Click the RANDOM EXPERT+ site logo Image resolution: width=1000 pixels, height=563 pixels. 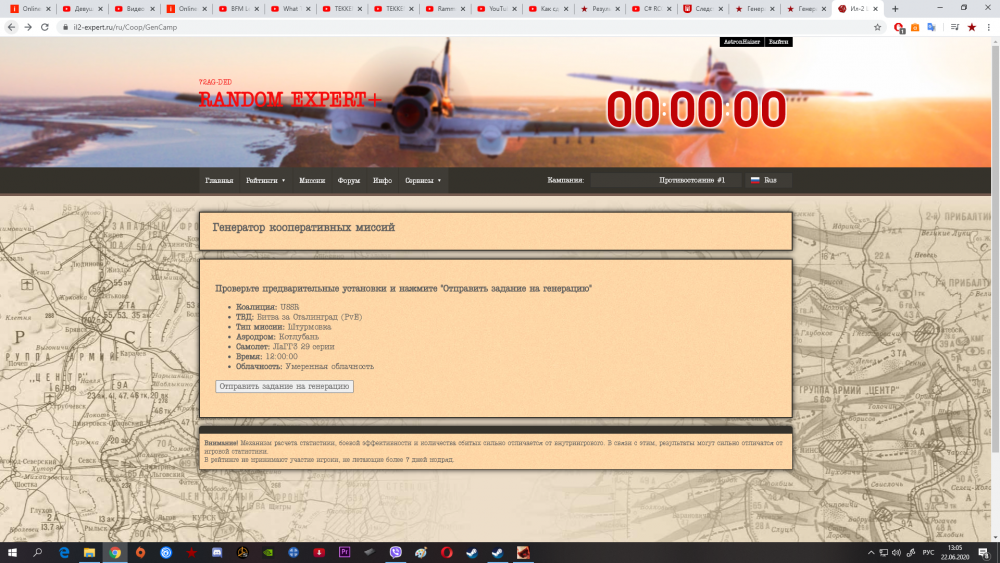click(290, 99)
